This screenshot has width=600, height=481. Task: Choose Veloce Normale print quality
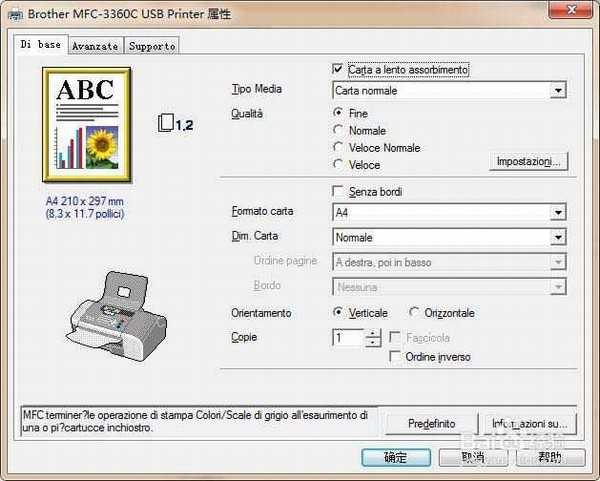[x=339, y=148]
